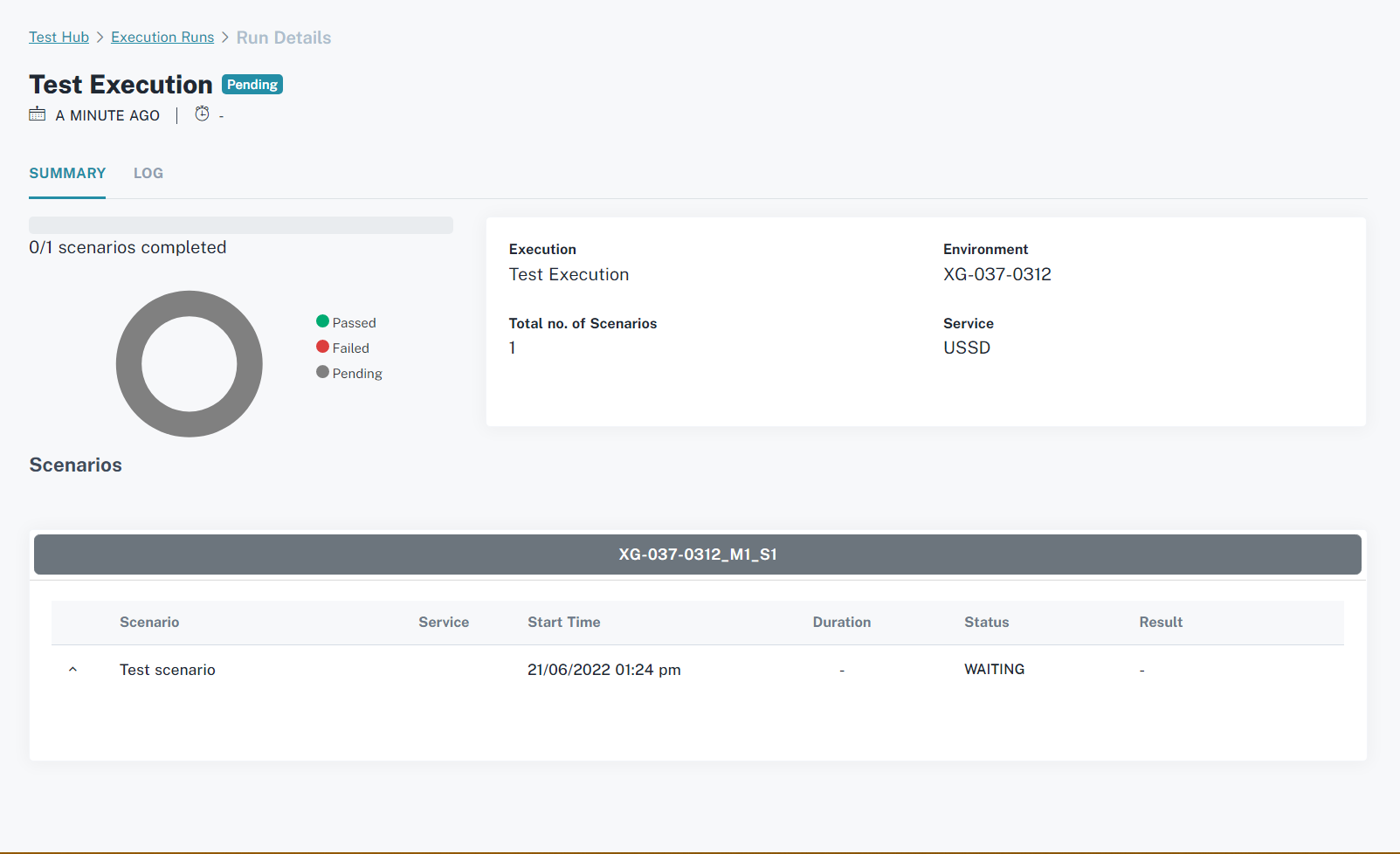Open the Test Hub breadcrumb link

[x=59, y=37]
